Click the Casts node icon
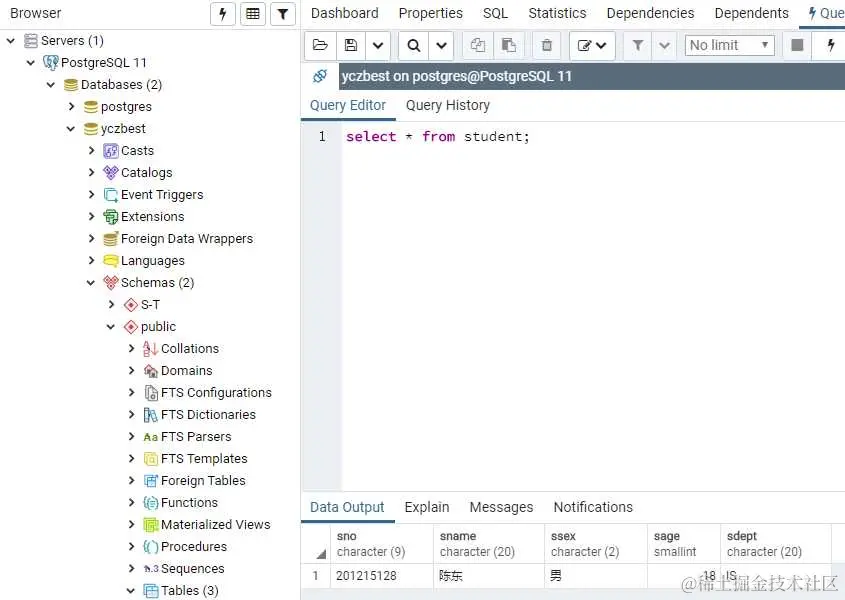 click(x=110, y=150)
